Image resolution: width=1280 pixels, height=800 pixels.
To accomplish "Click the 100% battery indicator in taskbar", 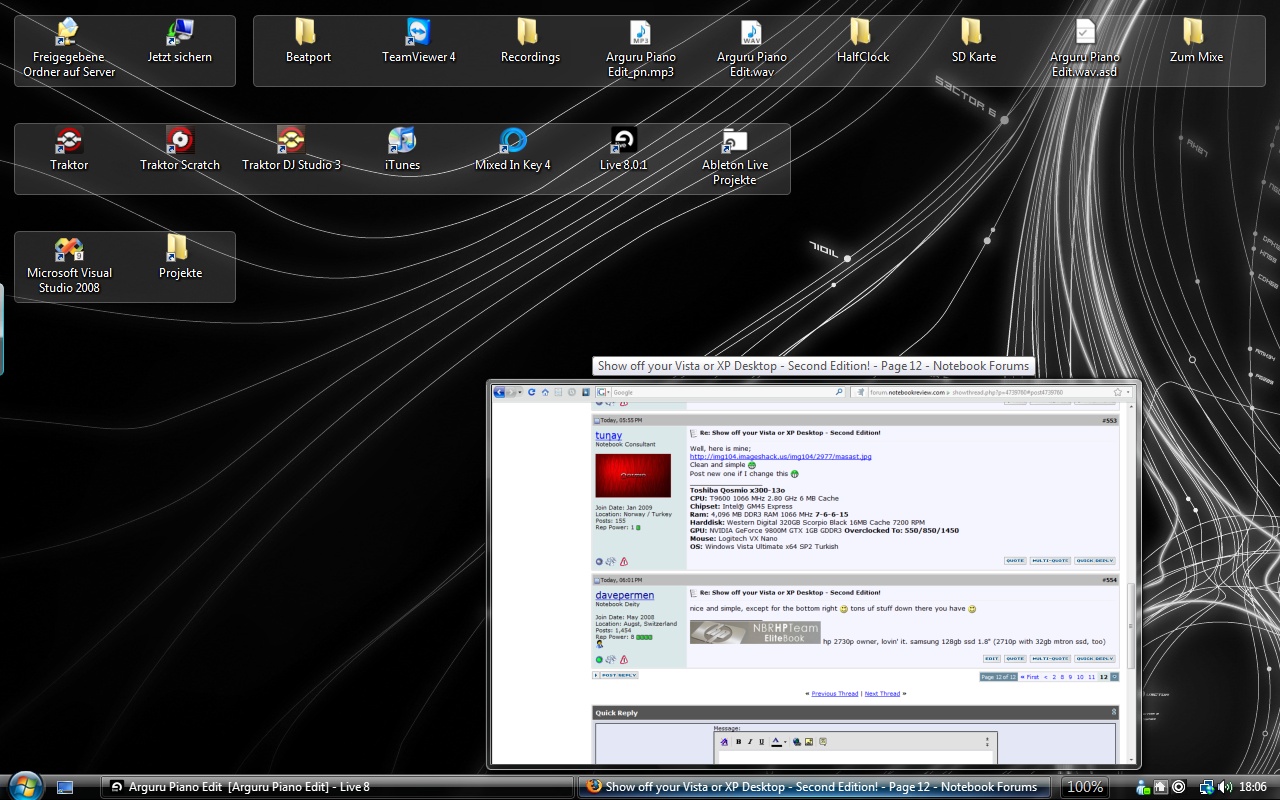I will click(x=1085, y=787).
